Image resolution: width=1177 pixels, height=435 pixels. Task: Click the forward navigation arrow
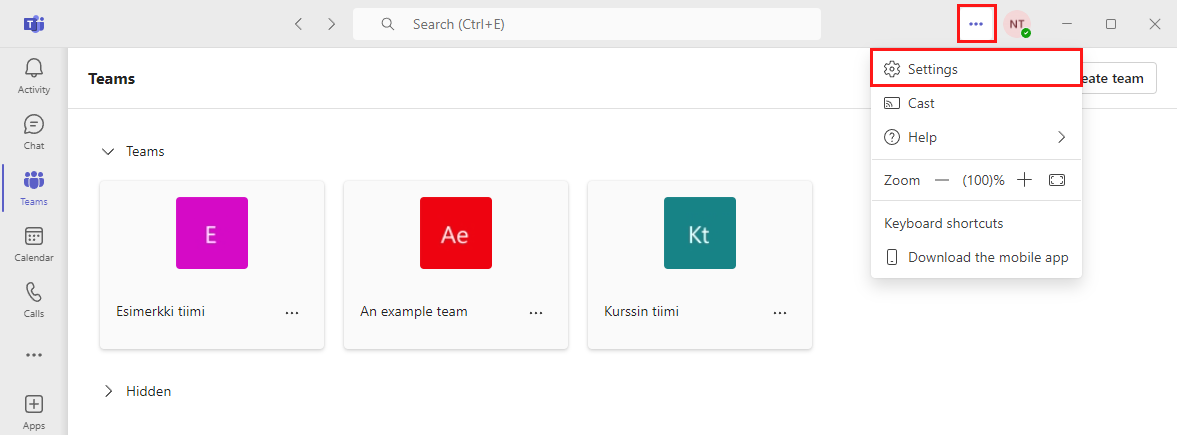[332, 24]
